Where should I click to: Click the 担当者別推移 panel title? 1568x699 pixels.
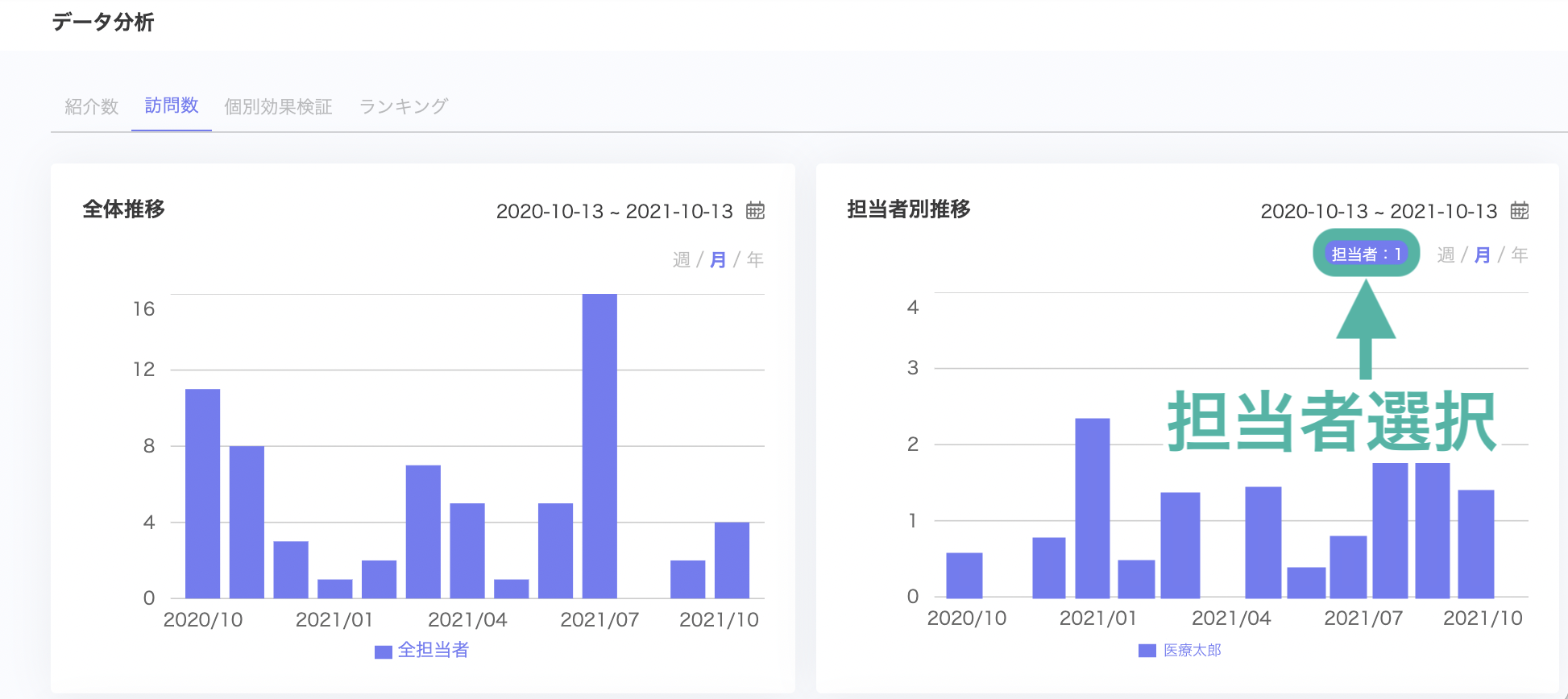(x=909, y=209)
